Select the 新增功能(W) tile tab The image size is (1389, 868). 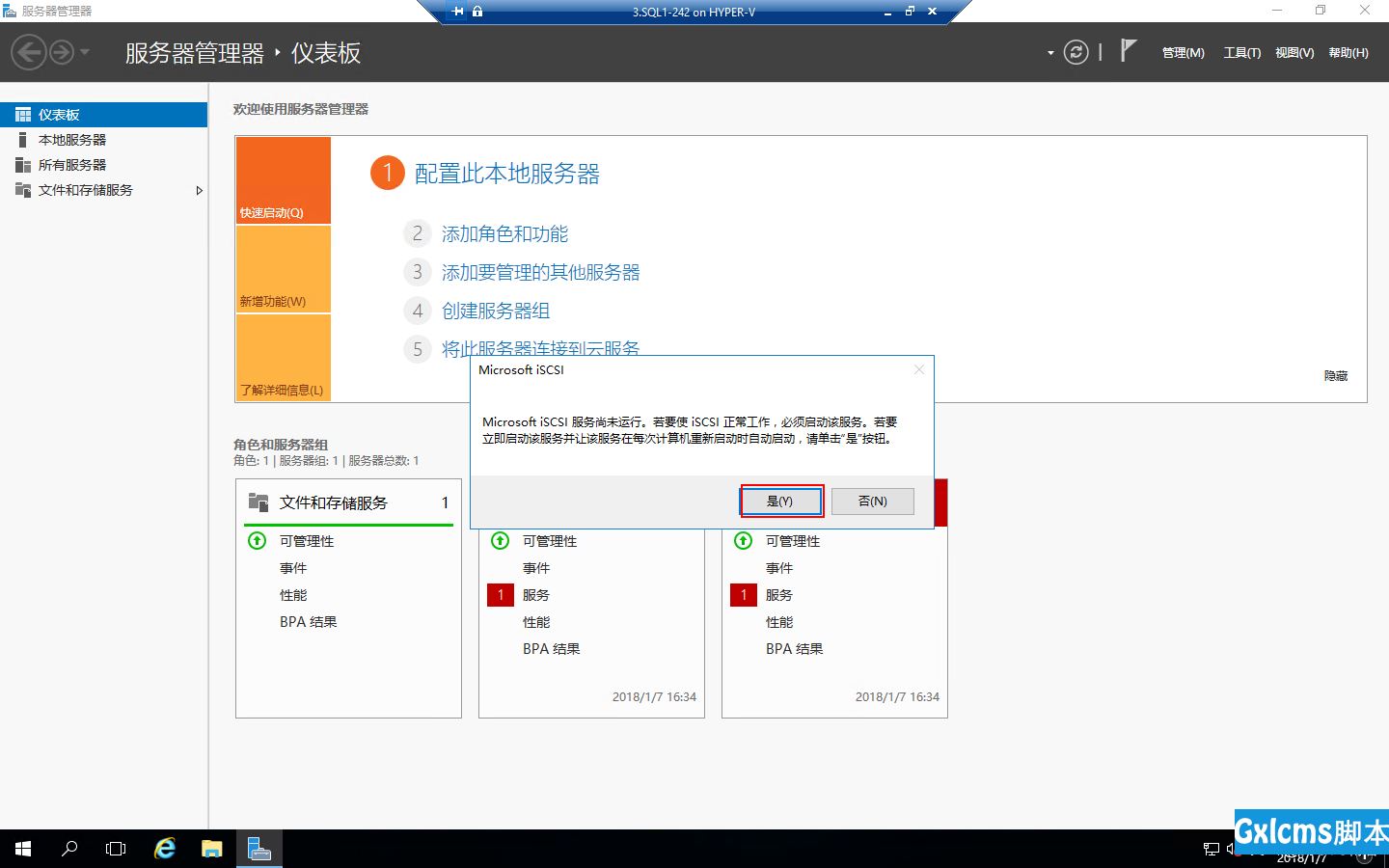click(284, 269)
